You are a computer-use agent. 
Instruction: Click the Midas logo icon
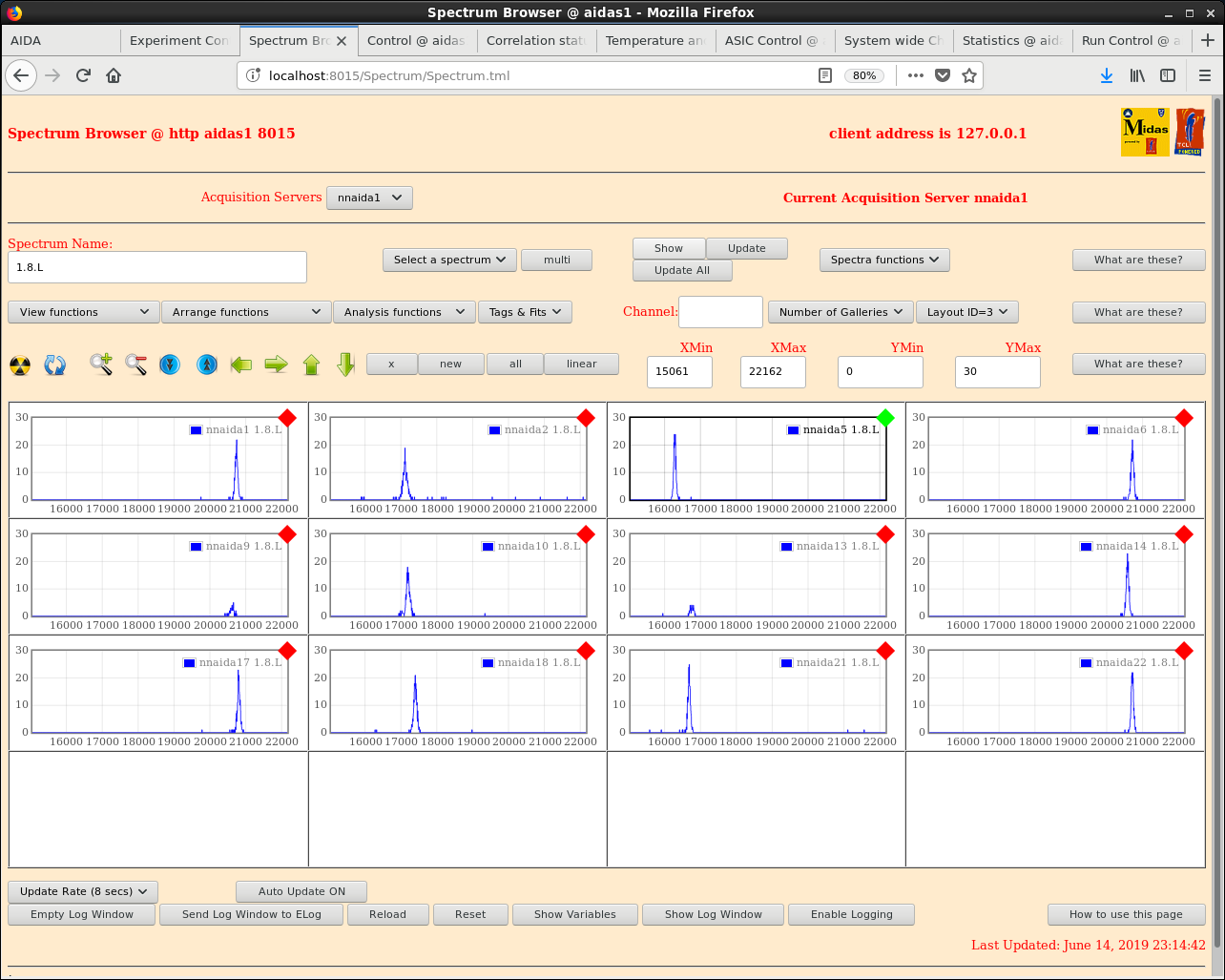(x=1145, y=132)
